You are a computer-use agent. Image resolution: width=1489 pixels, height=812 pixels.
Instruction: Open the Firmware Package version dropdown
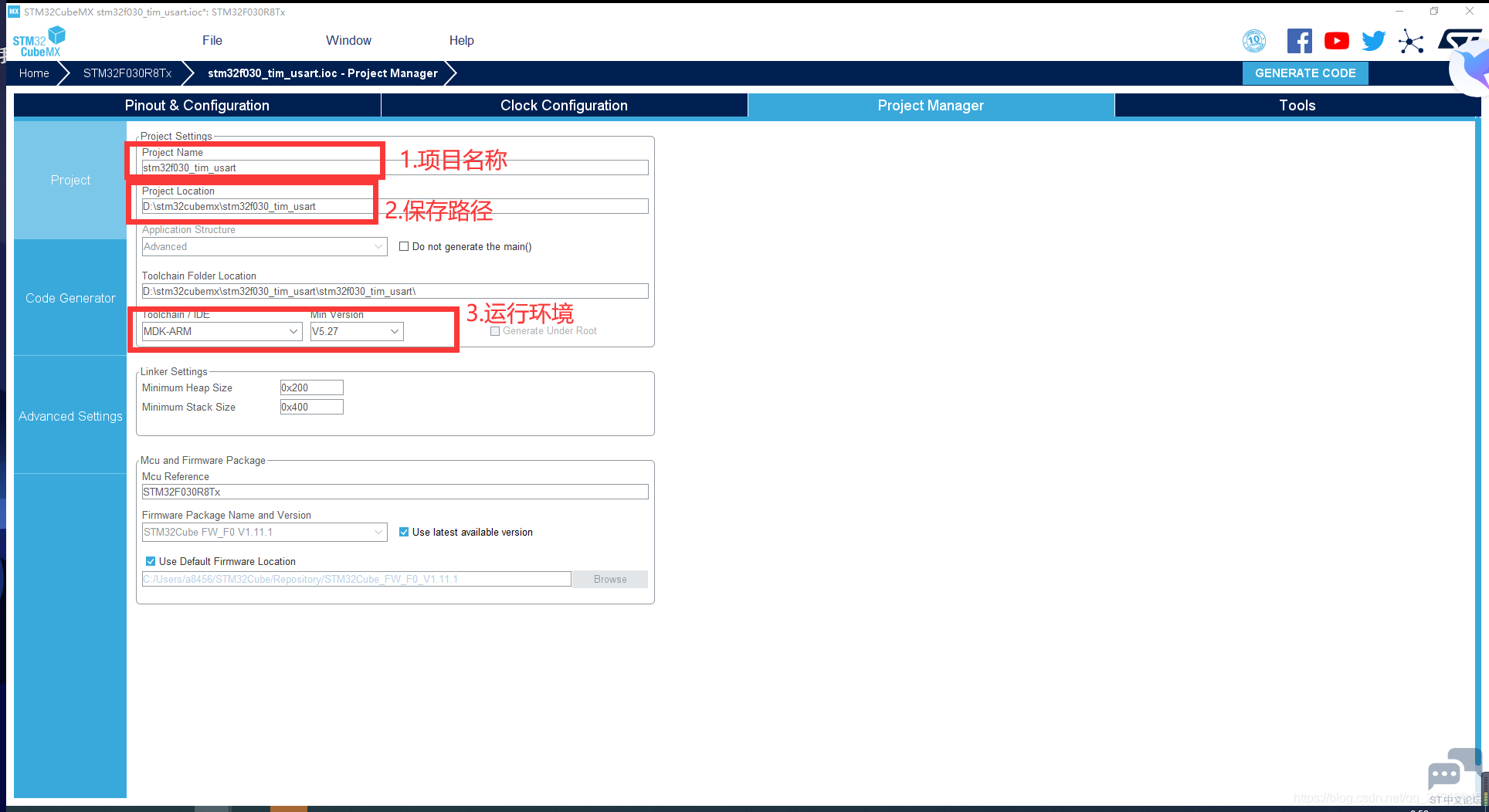click(x=264, y=533)
